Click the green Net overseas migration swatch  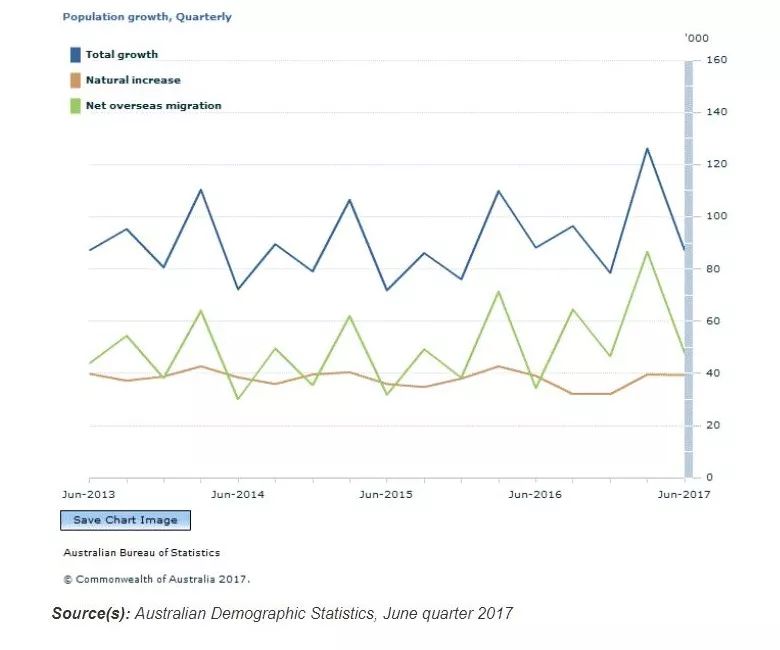coord(75,105)
